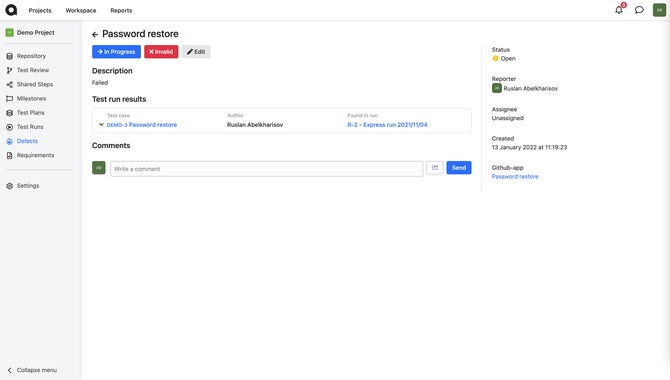Mark defect as In Progress

click(116, 52)
